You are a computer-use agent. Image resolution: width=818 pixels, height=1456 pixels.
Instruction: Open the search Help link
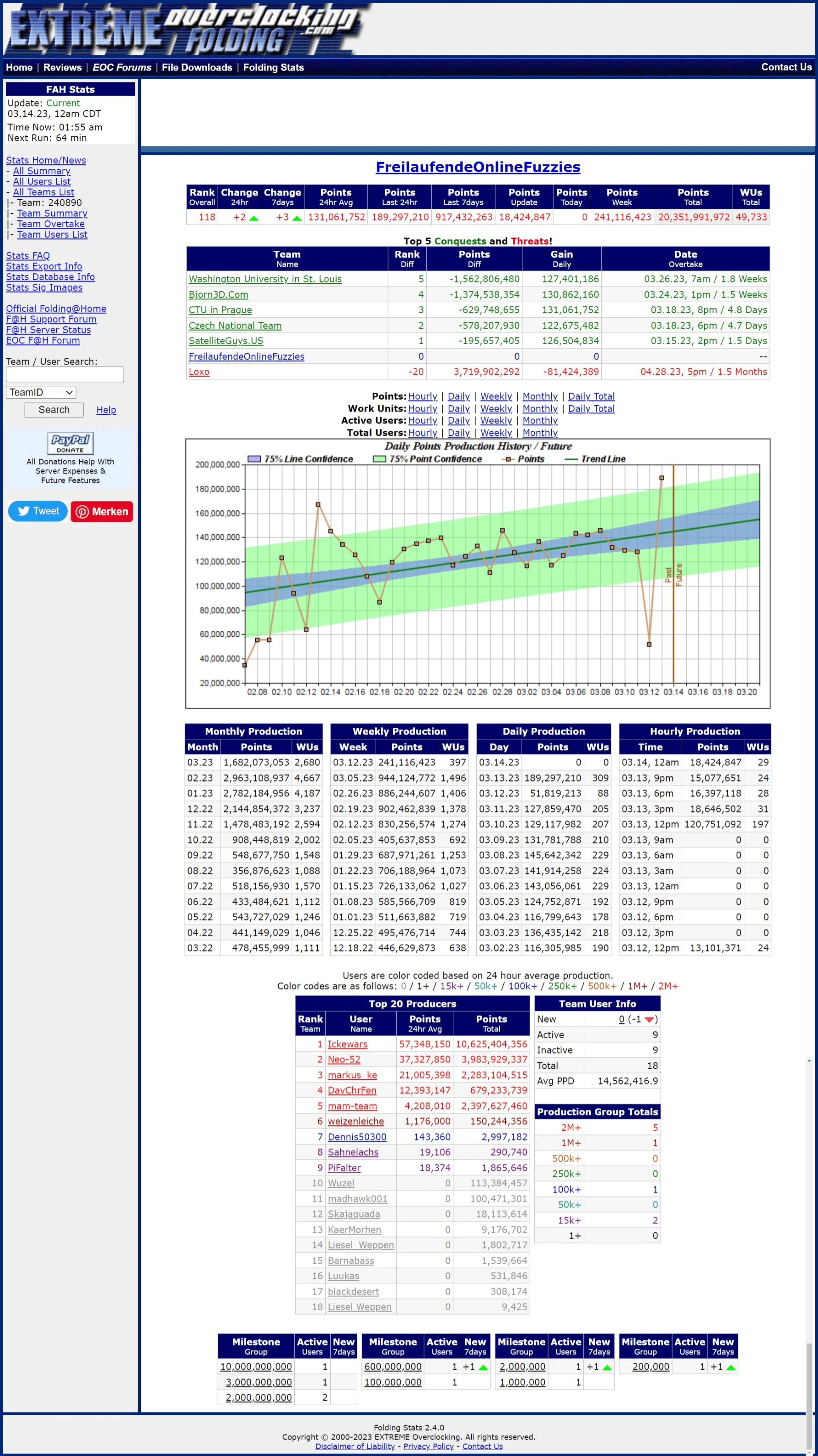click(x=106, y=410)
